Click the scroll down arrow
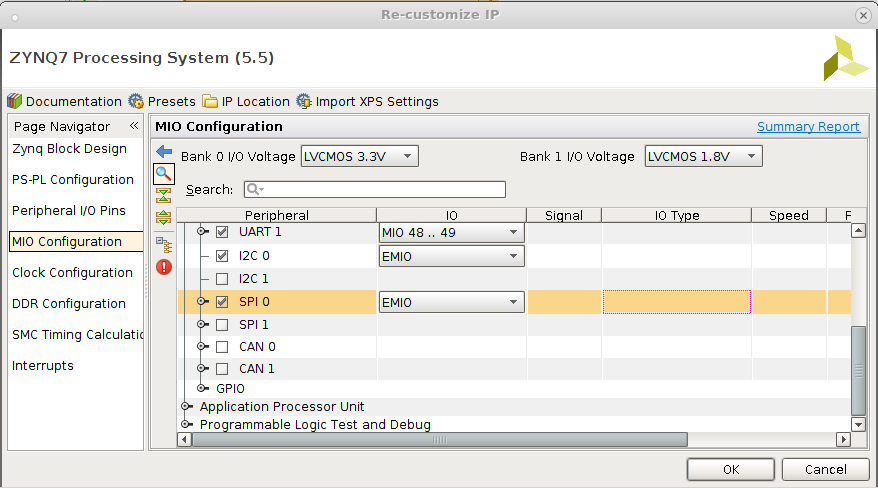 pyautogui.click(x=858, y=424)
